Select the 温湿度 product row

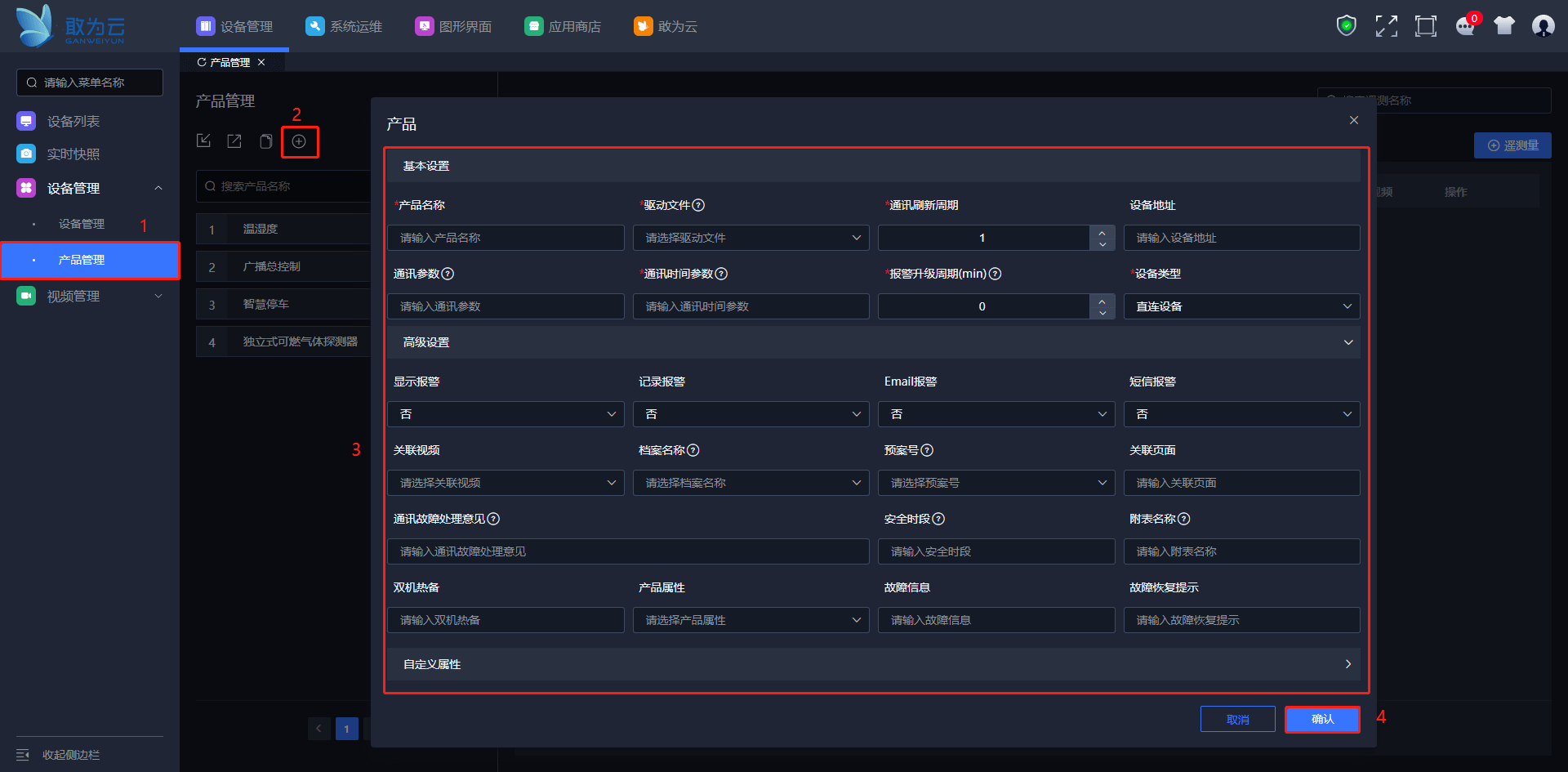(x=283, y=229)
